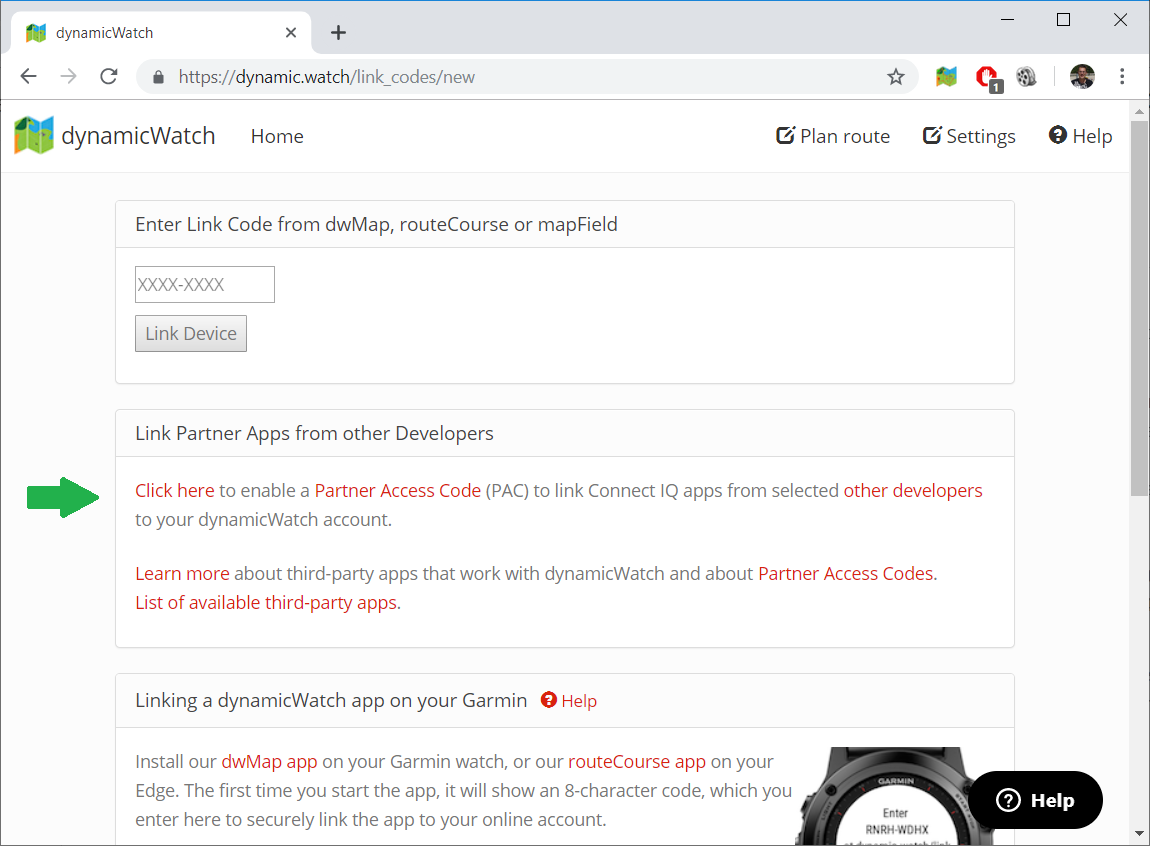This screenshot has width=1150, height=846.
Task: Click the floating black Help button
Action: point(1035,800)
